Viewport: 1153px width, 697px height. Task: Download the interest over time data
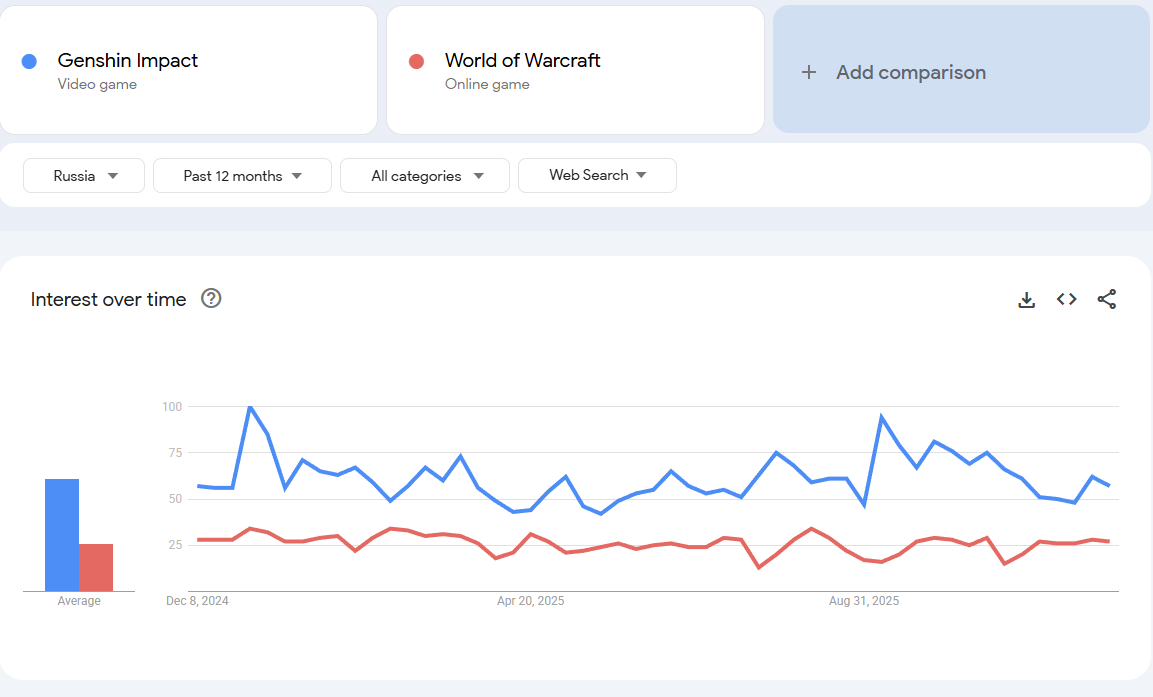[x=1026, y=299]
